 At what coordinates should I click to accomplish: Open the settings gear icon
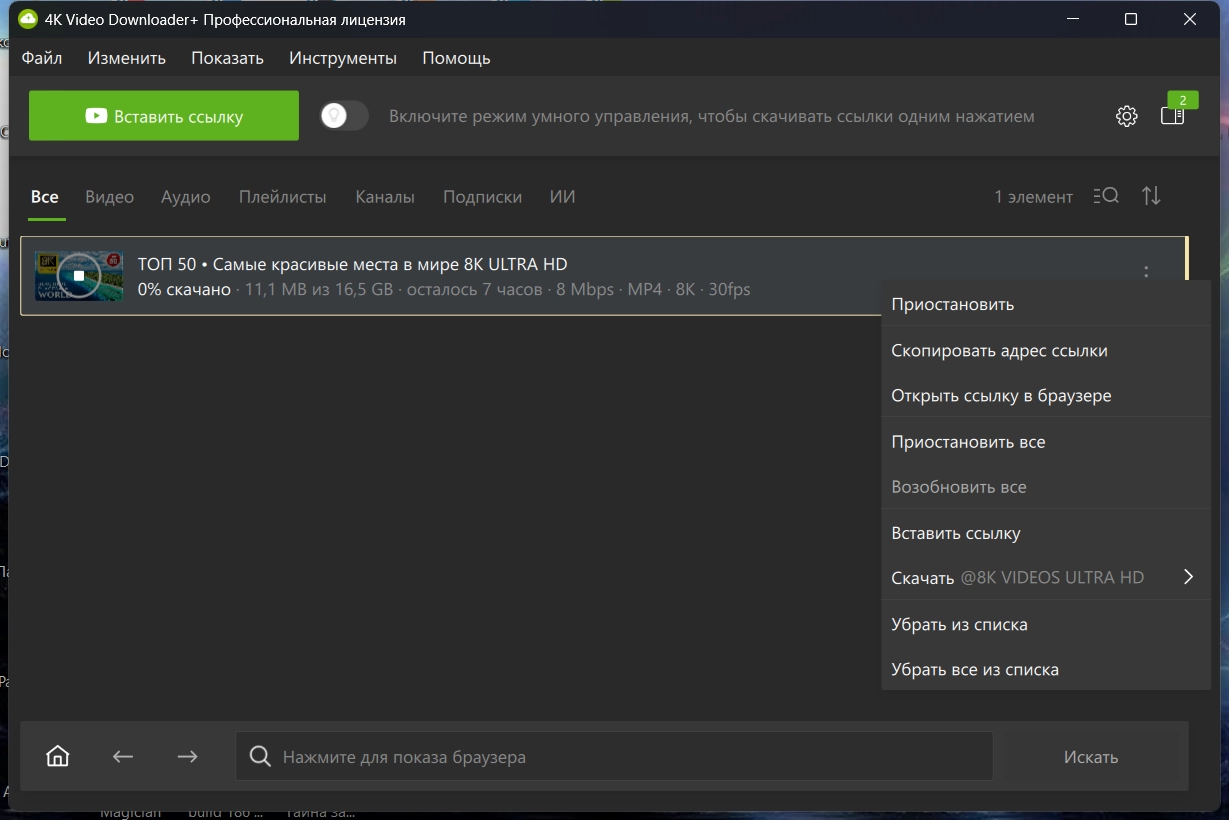point(1126,116)
